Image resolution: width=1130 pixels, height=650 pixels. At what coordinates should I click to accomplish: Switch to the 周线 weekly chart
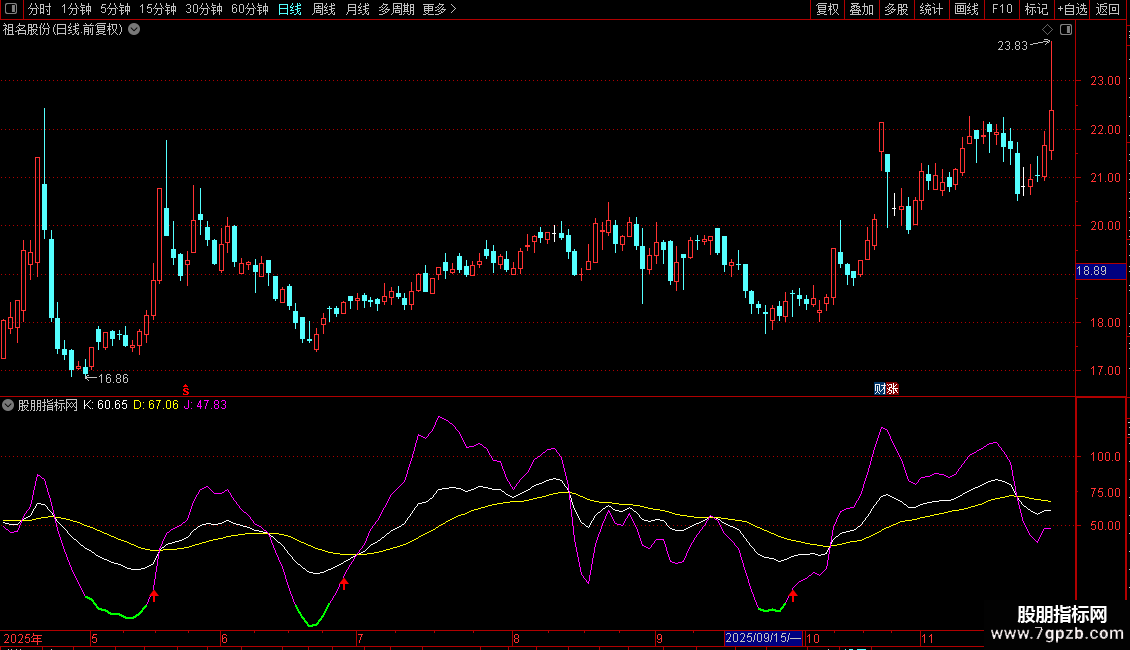[324, 9]
